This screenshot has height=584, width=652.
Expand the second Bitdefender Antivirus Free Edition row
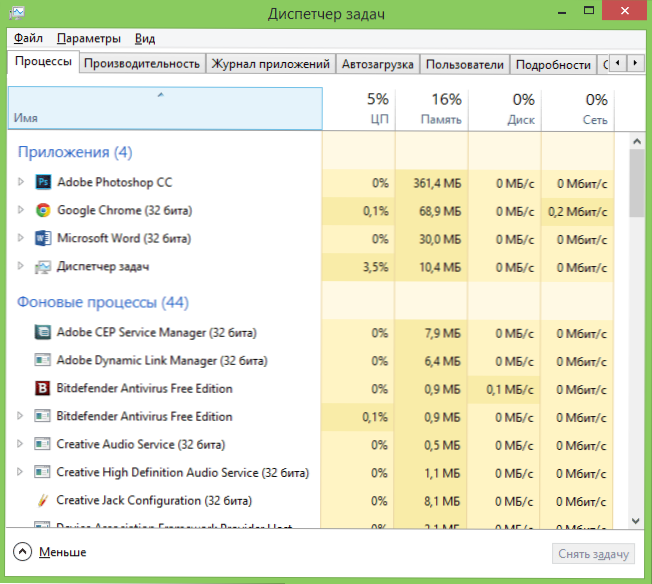pyautogui.click(x=20, y=416)
